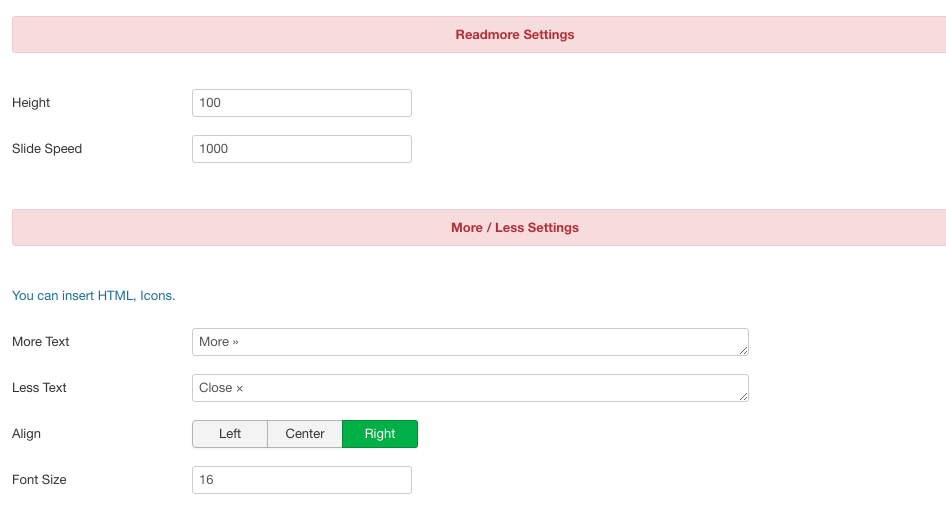Viewport: 946px width, 508px height.
Task: Click the Readmore Settings header bar
Action: (479, 34)
